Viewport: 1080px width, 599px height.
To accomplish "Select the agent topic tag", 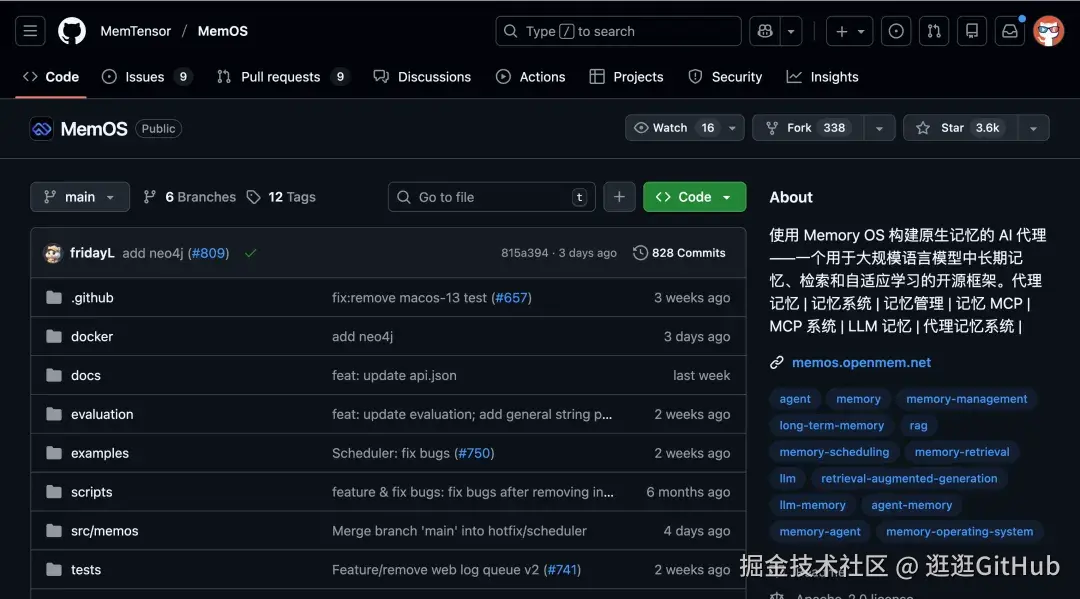I will 795,399.
